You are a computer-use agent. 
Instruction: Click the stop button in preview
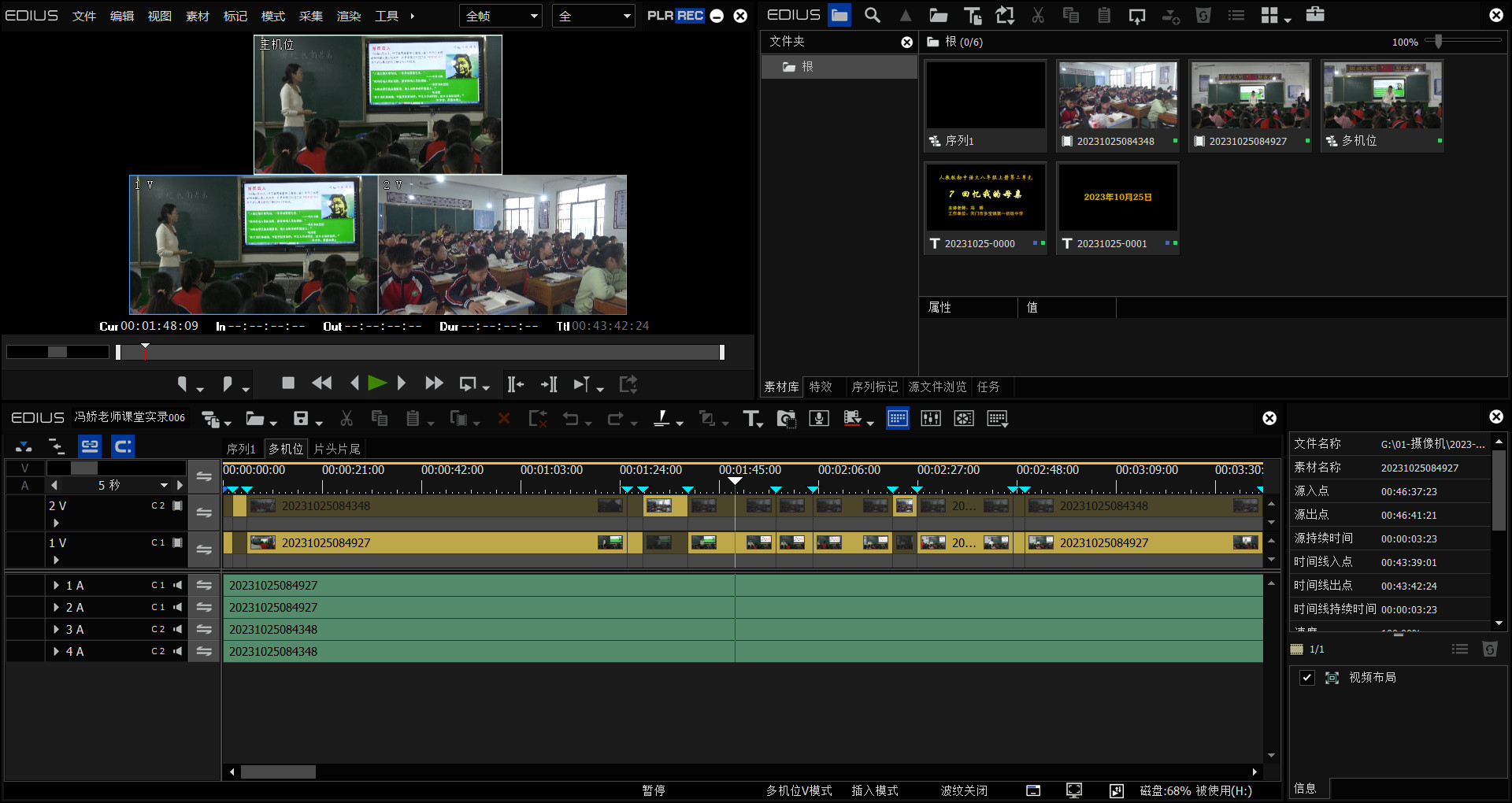coord(288,383)
